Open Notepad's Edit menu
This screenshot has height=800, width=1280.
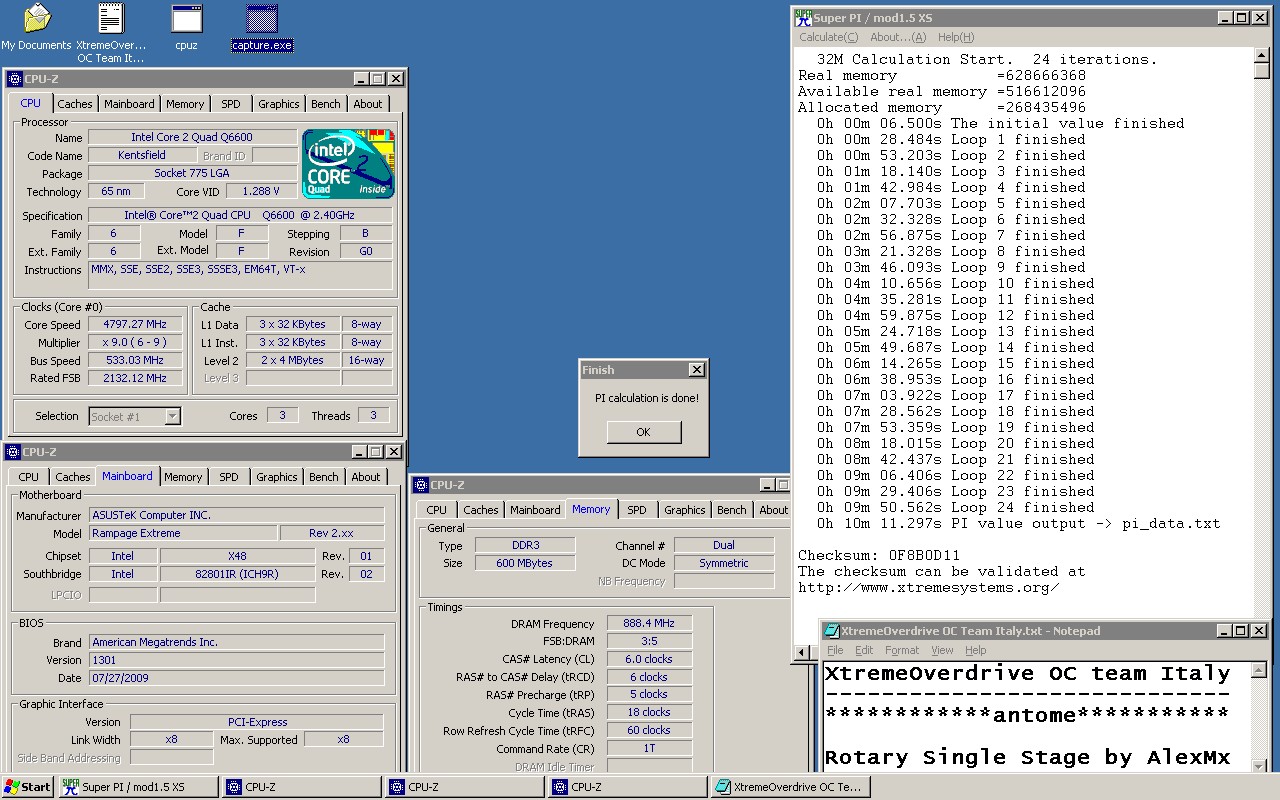point(864,650)
